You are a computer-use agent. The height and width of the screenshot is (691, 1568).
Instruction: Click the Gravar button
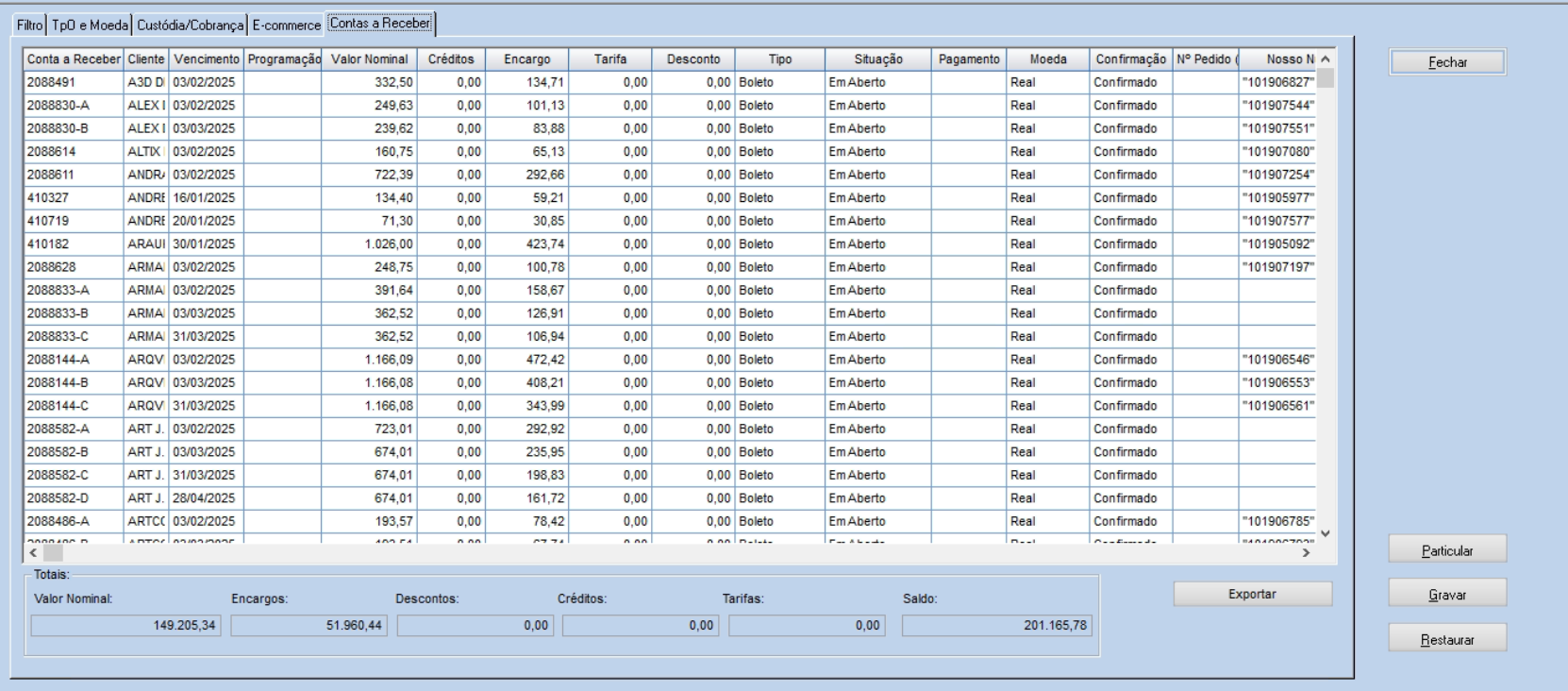point(1447,596)
